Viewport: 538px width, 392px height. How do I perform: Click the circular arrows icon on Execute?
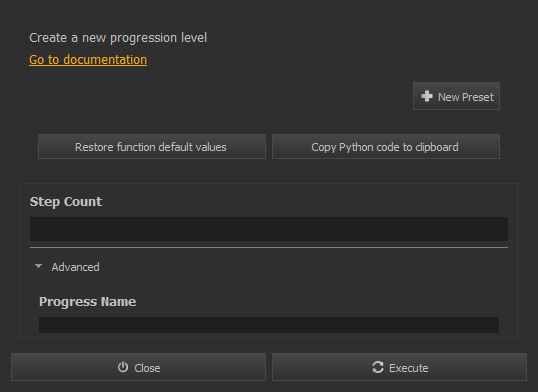coord(378,367)
